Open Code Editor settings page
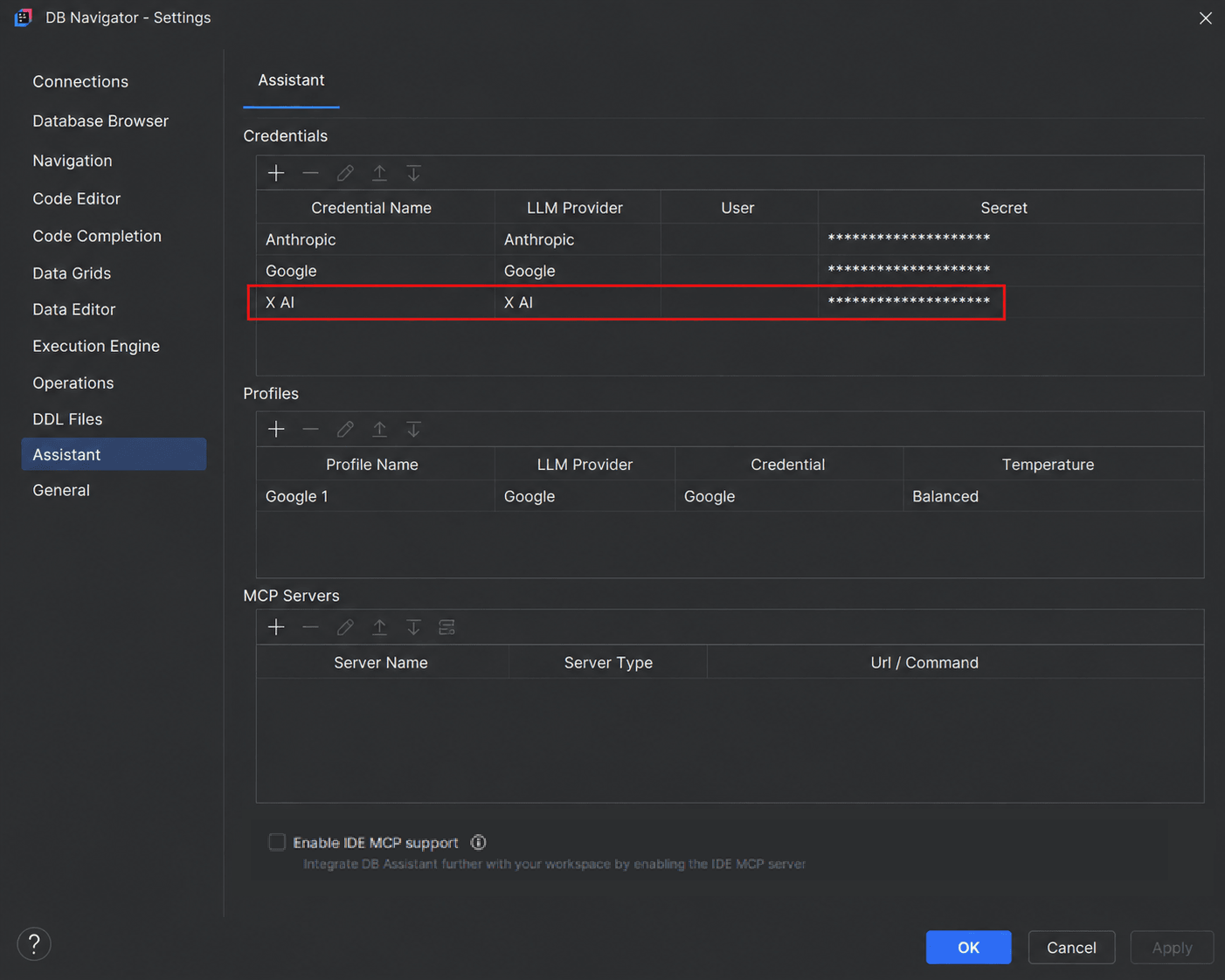The width and height of the screenshot is (1225, 980). pos(77,198)
